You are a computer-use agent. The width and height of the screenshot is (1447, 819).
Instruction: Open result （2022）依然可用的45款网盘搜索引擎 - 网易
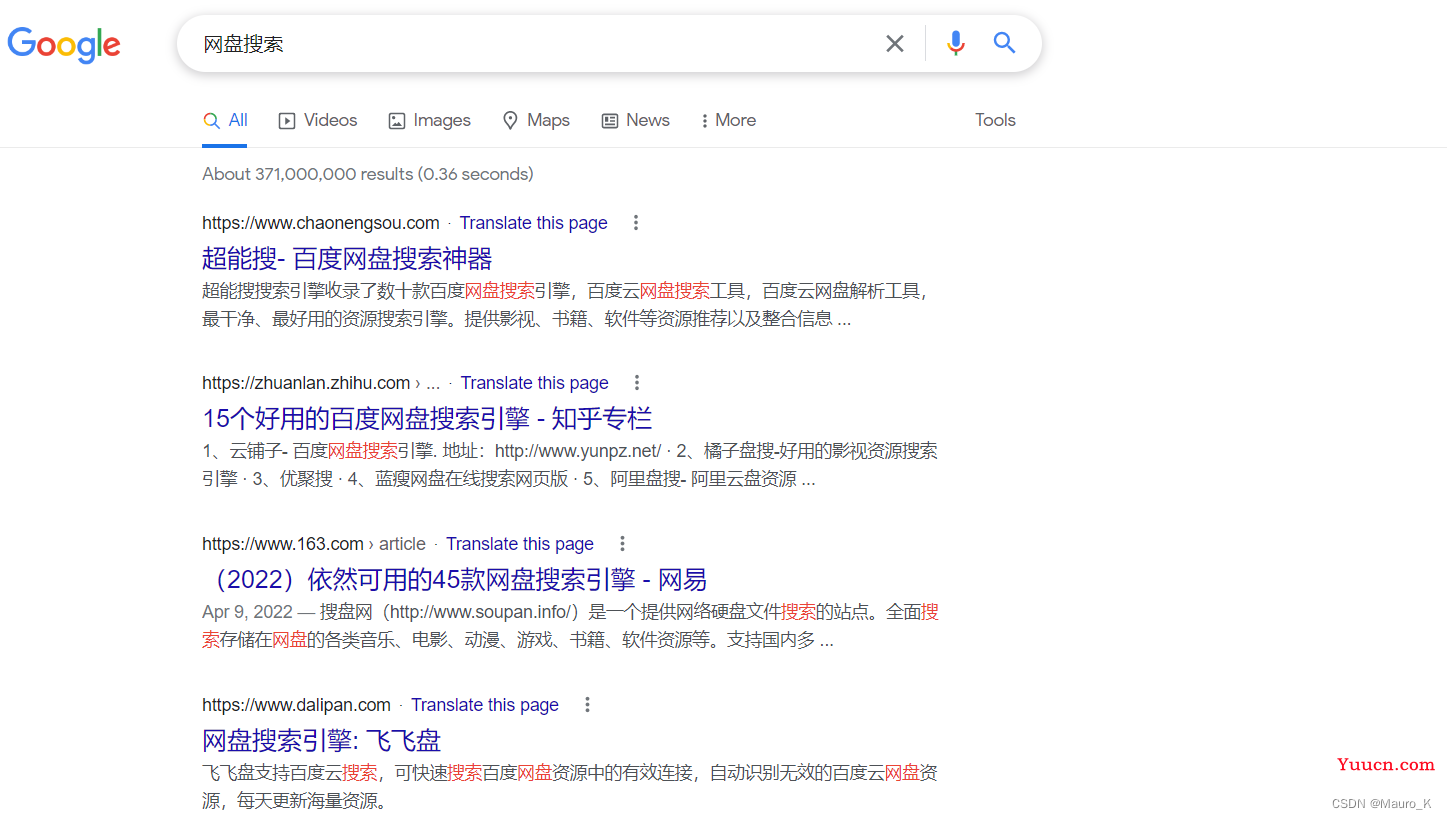455,579
